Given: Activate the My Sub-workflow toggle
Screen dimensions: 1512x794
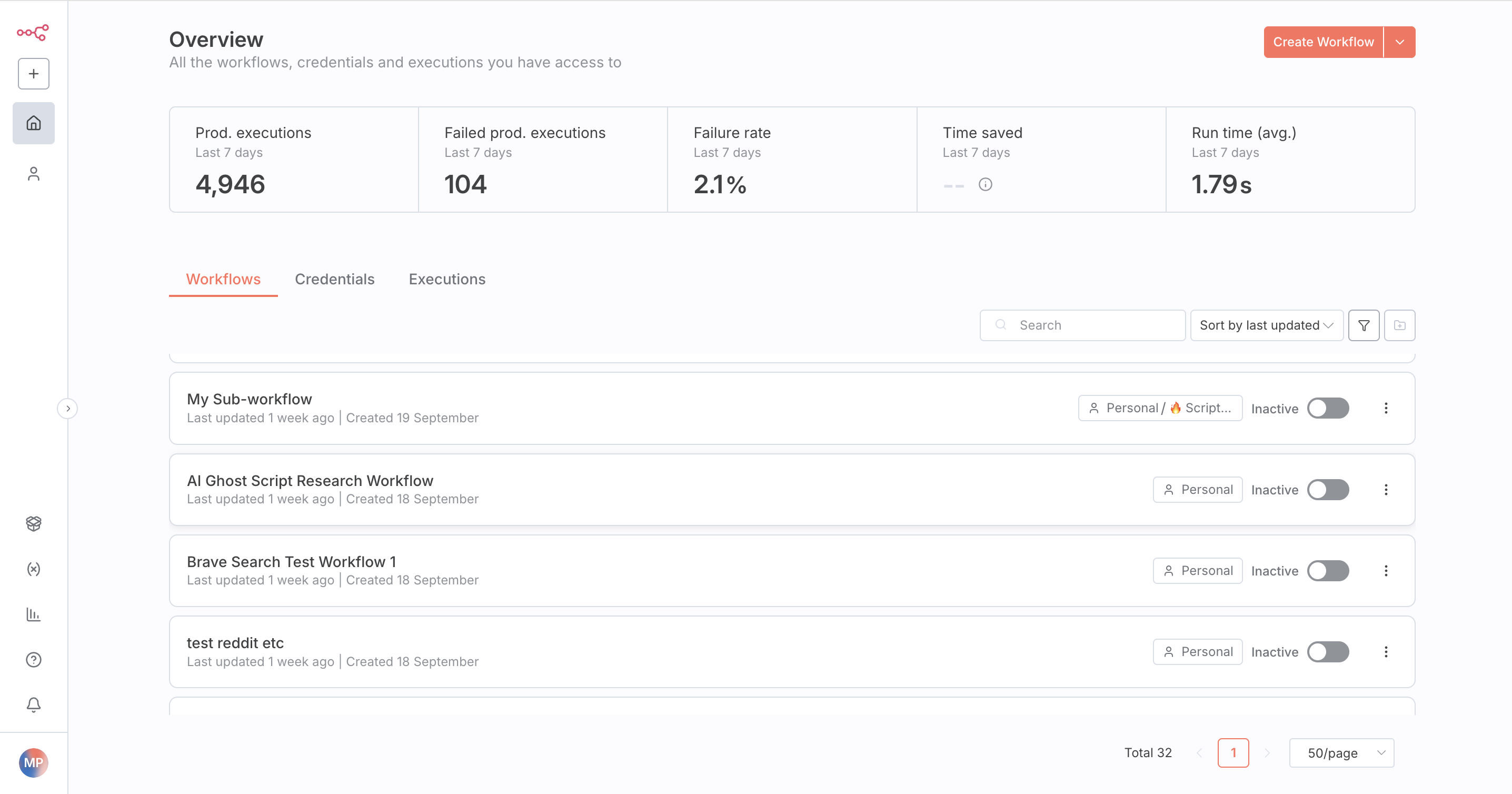Looking at the screenshot, I should (x=1328, y=409).
